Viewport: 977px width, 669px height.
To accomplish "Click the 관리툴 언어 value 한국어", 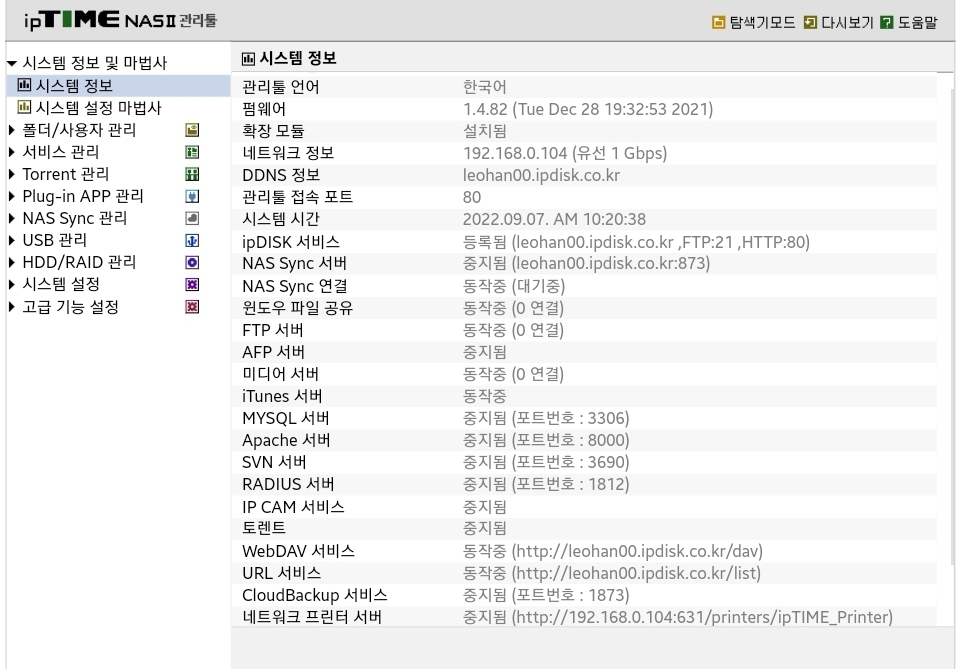I will (x=484, y=87).
